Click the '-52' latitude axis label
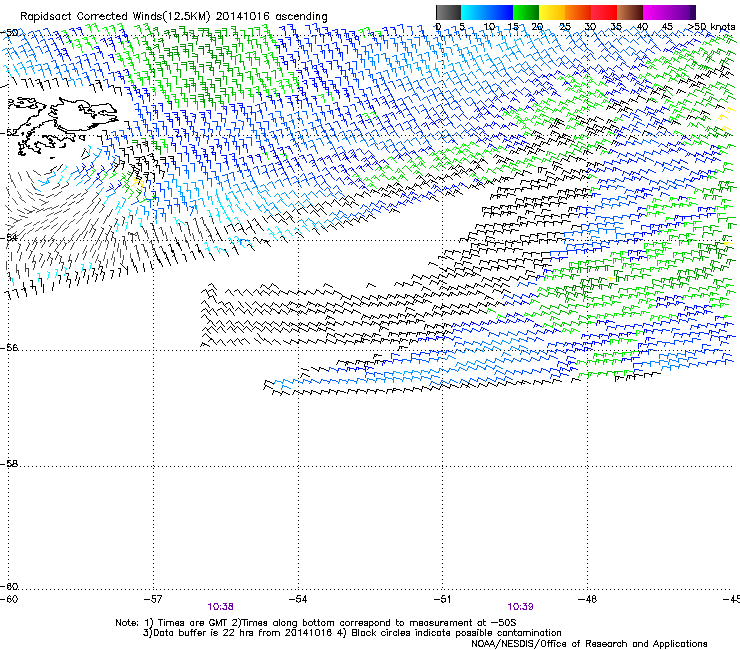This screenshot has width=740, height=650. click(9, 133)
